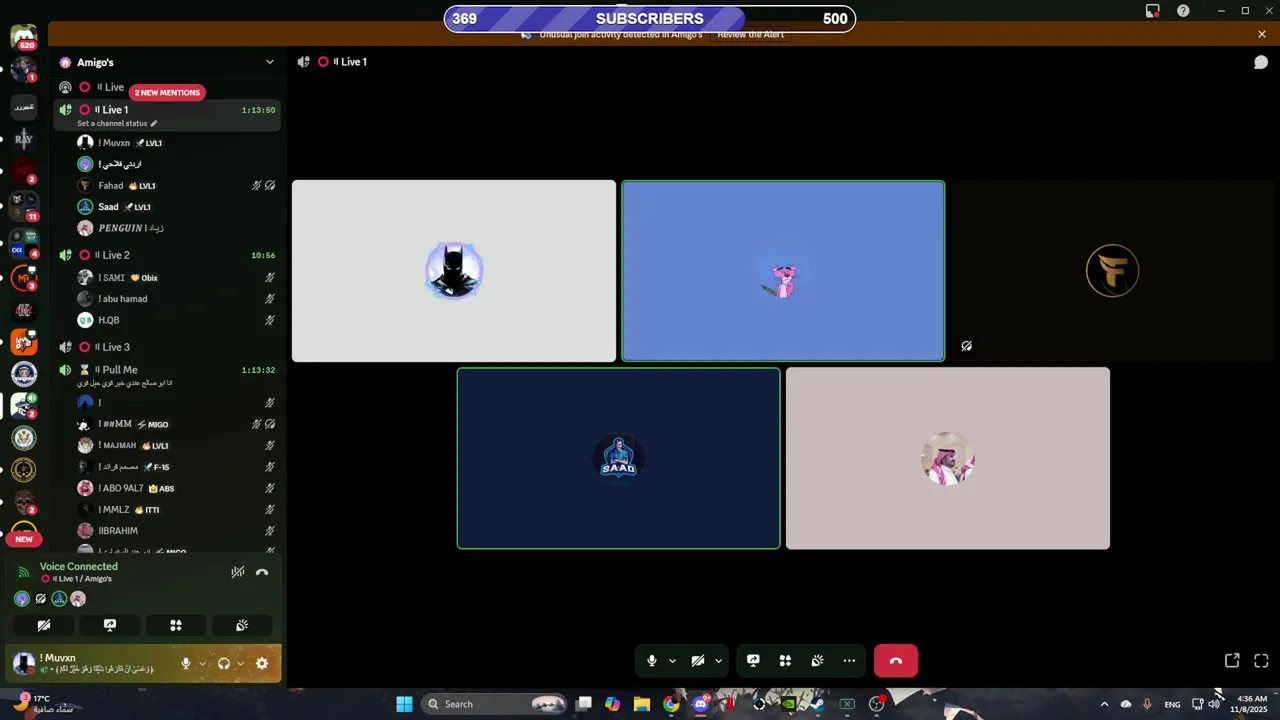Toggle noise suppression in Voice Connected panel
Viewport: 1280px width, 720px height.
tap(238, 572)
